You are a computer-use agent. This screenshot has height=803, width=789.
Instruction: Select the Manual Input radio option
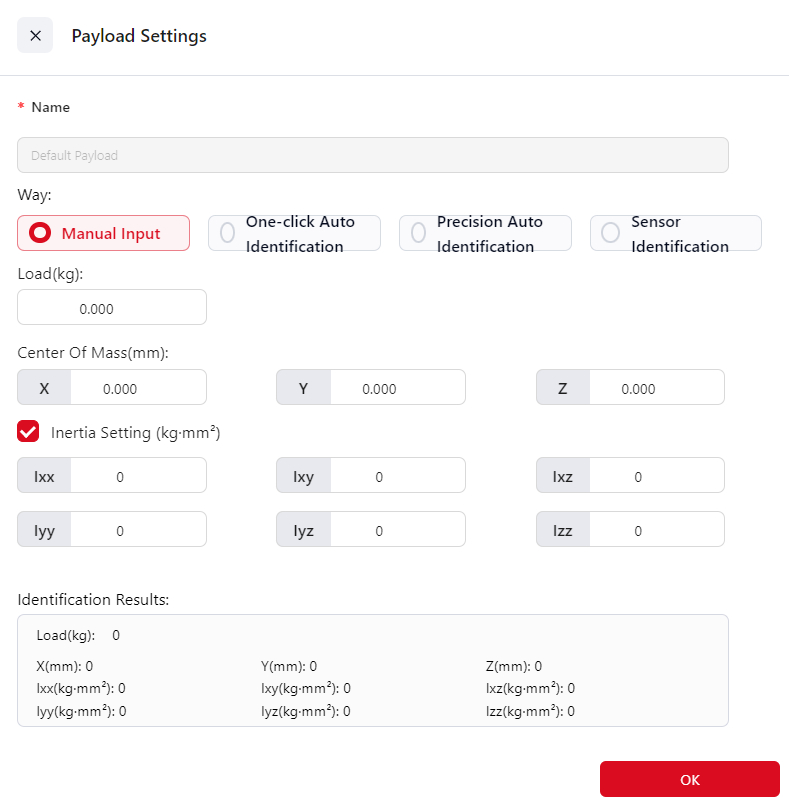(103, 233)
